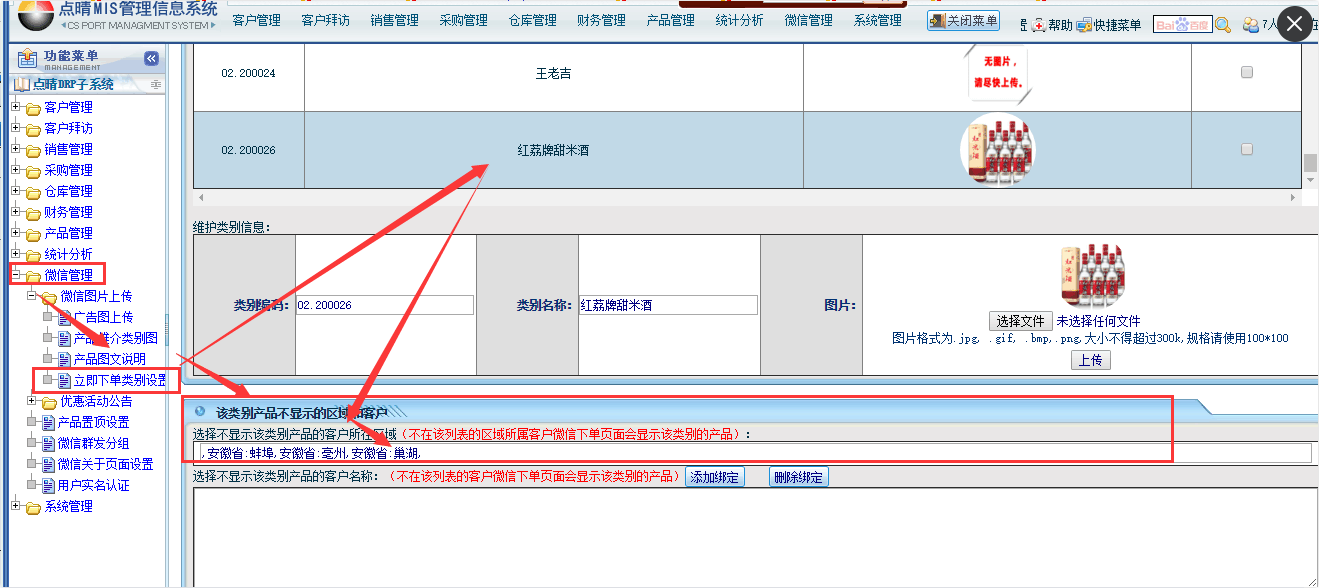The image size is (1319, 588).
Task: Open 用户实名认证 page in sidebar
Action: 93,485
